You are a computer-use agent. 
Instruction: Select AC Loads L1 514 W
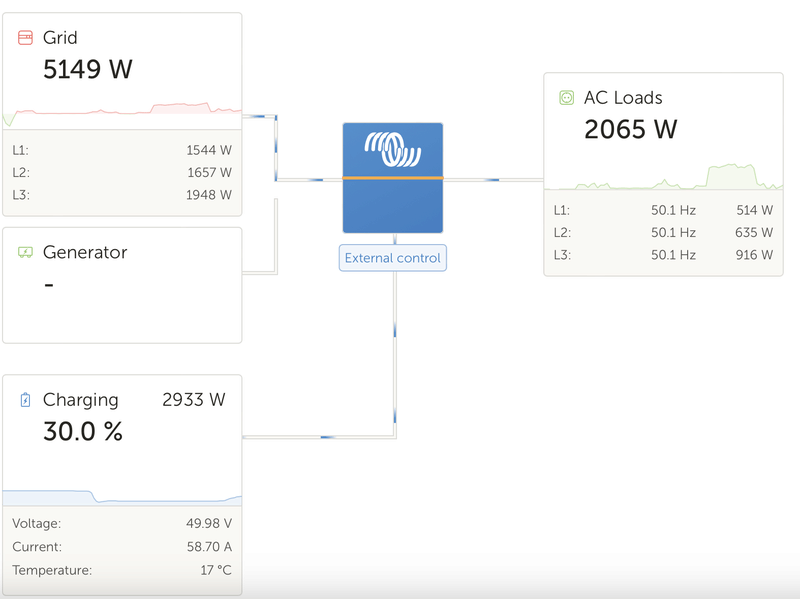755,210
